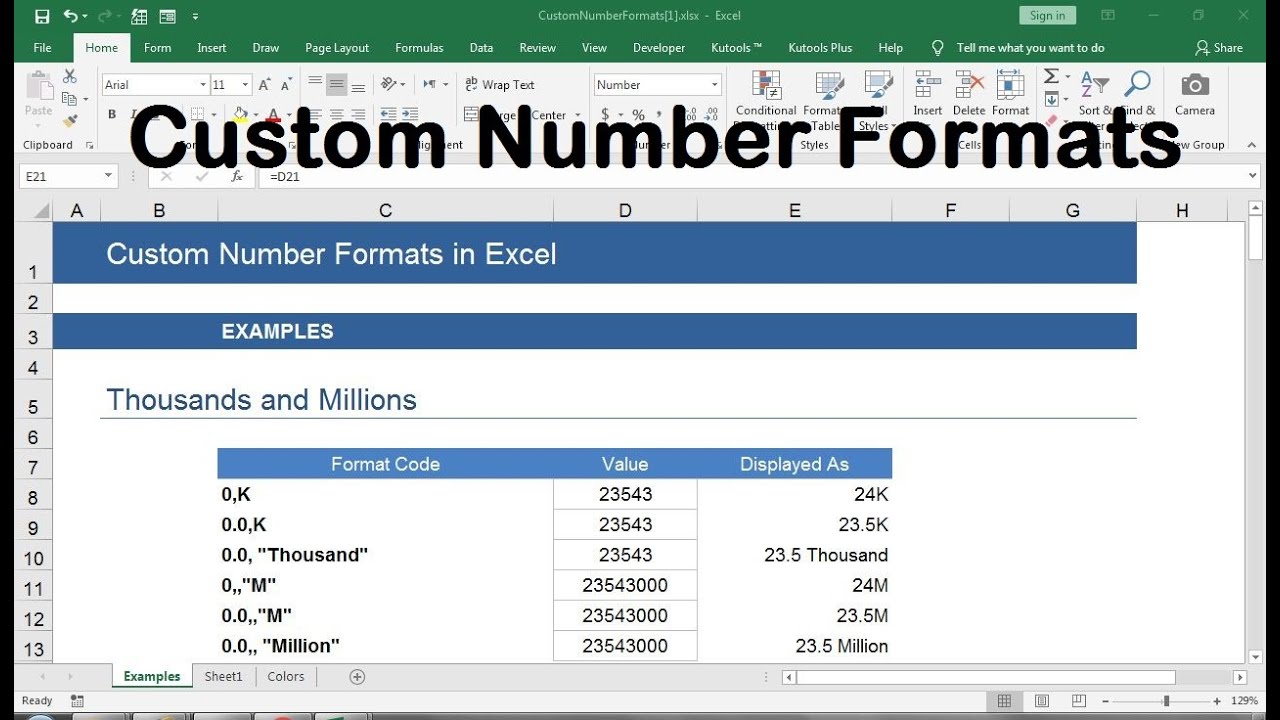The height and width of the screenshot is (720, 1280).
Task: Toggle Wrap Text for the cell
Action: [x=499, y=85]
